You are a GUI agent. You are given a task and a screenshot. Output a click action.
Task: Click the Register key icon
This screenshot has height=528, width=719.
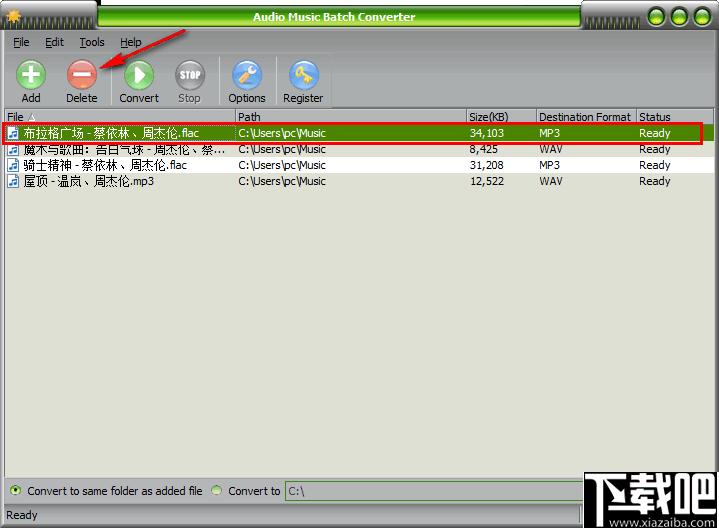coord(303,75)
